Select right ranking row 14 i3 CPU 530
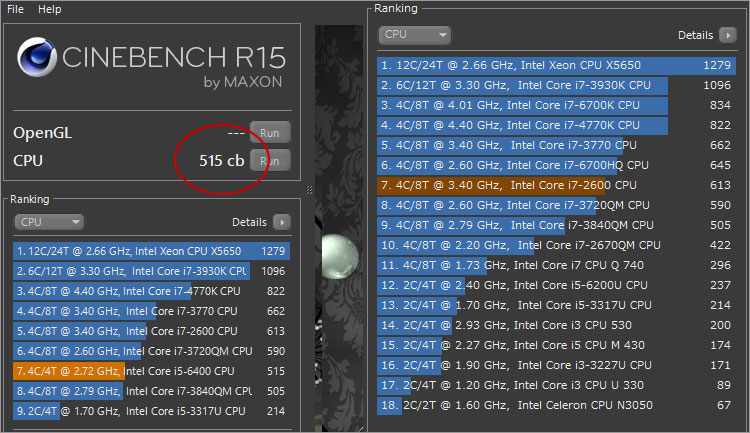 tap(556, 325)
